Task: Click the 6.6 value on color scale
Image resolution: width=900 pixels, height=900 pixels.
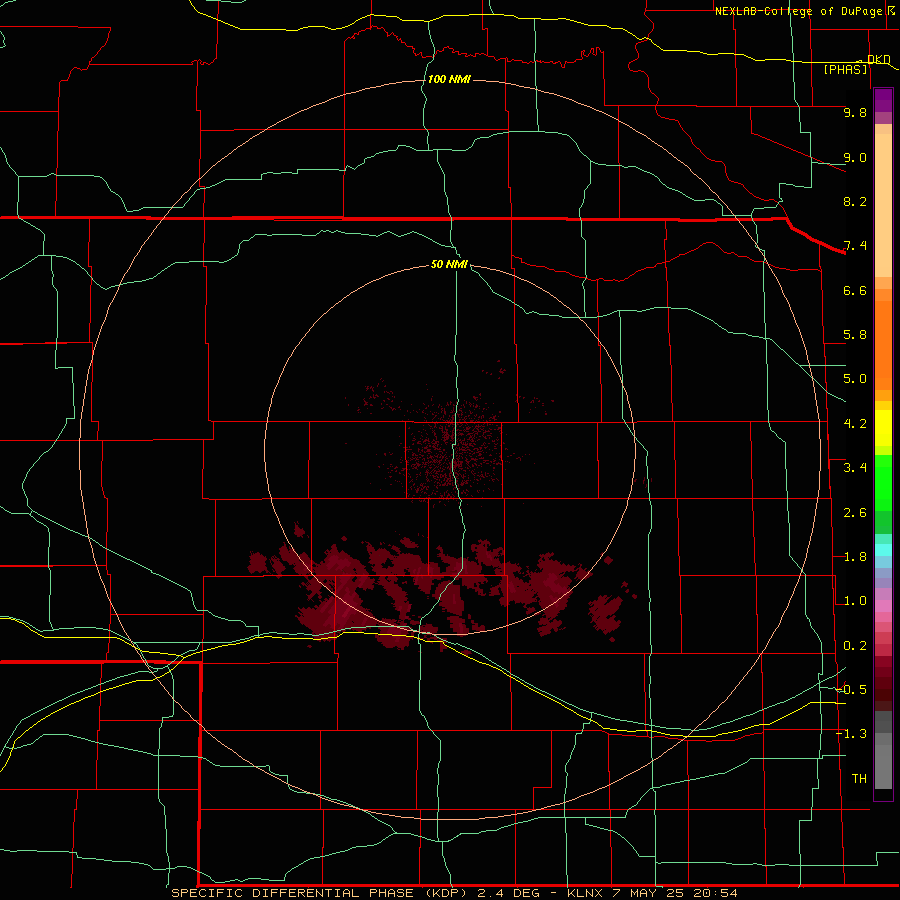Action: pyautogui.click(x=855, y=290)
